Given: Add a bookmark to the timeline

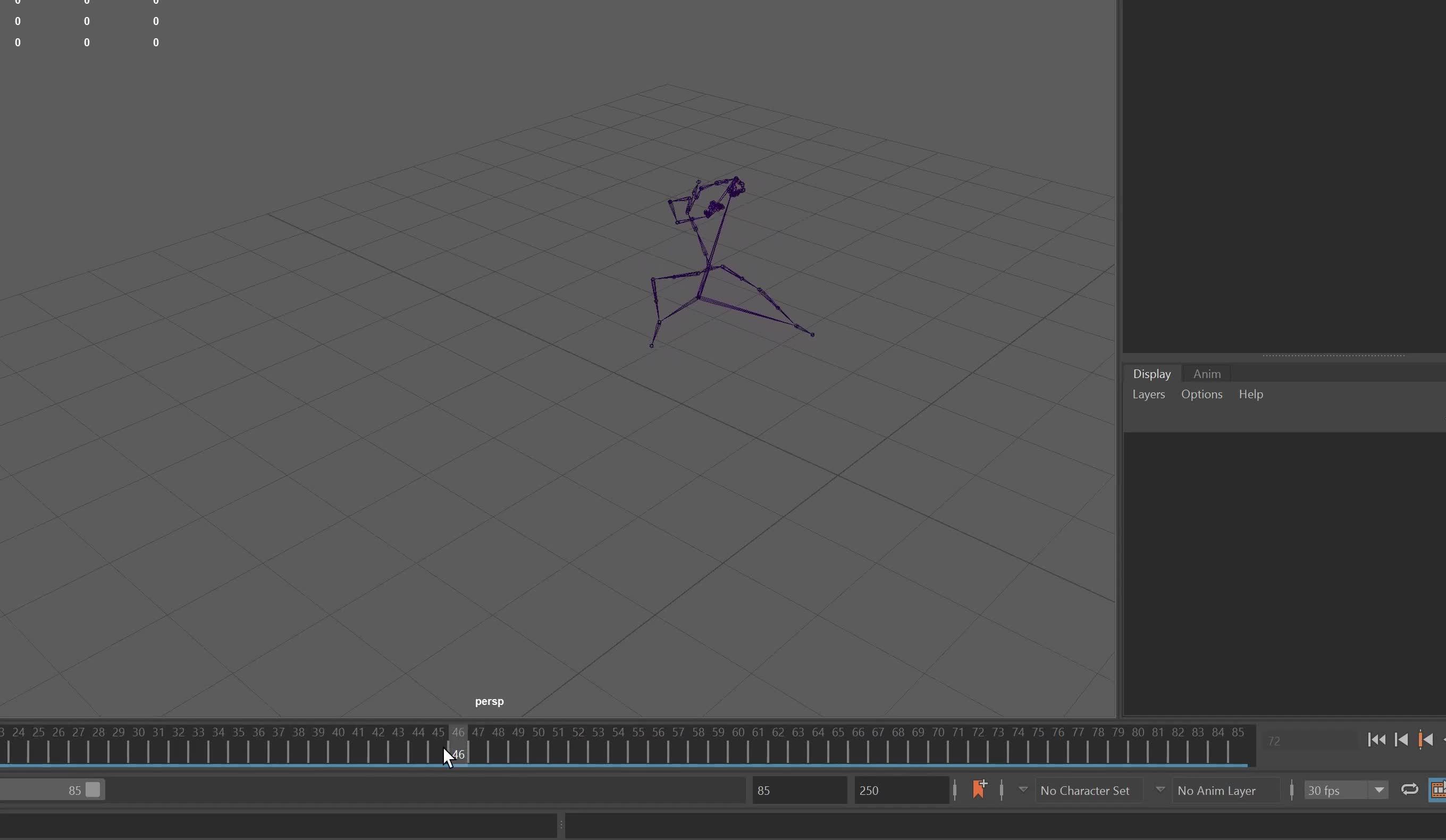Looking at the screenshot, I should tap(979, 790).
